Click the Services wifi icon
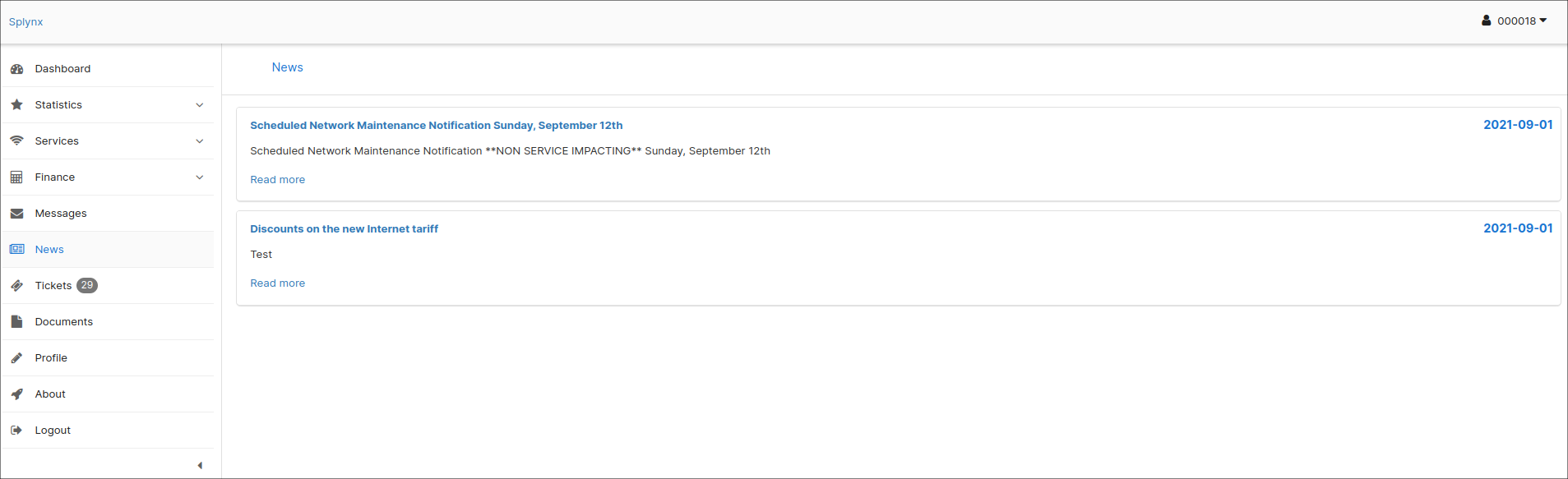The width and height of the screenshot is (1568, 479). coord(16,141)
